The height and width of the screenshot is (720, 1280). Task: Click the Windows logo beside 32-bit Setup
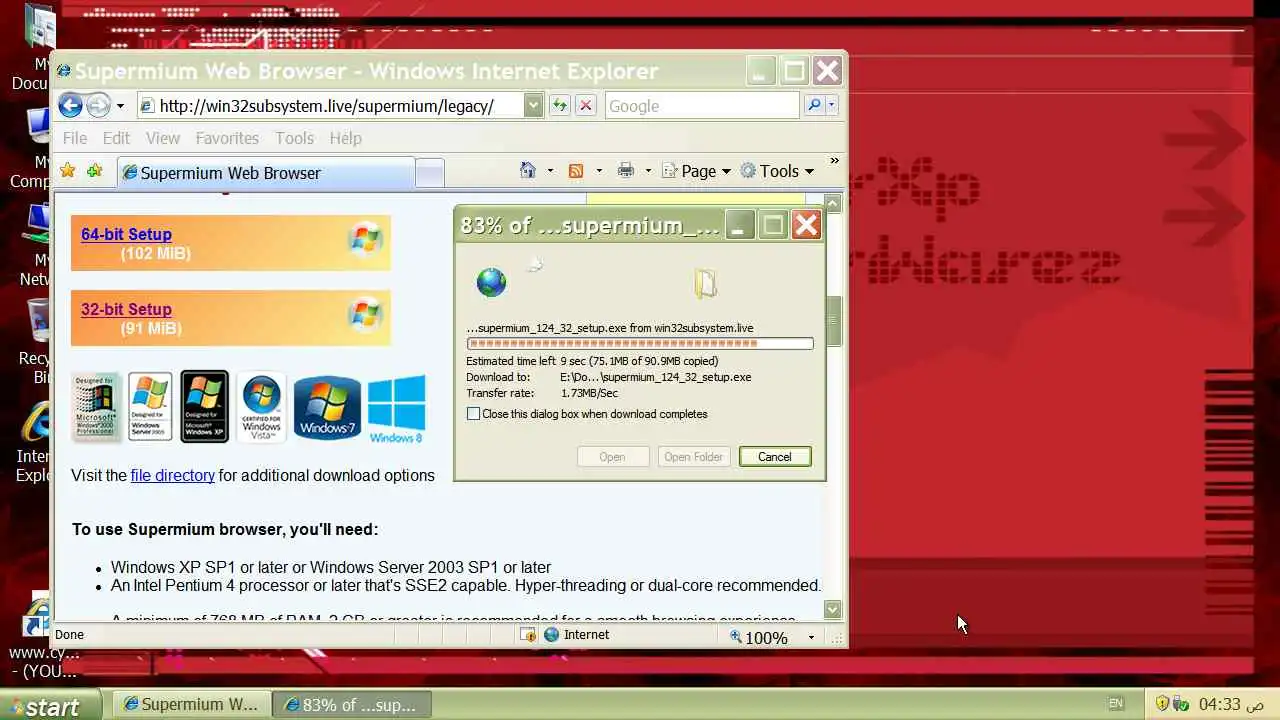click(x=365, y=315)
